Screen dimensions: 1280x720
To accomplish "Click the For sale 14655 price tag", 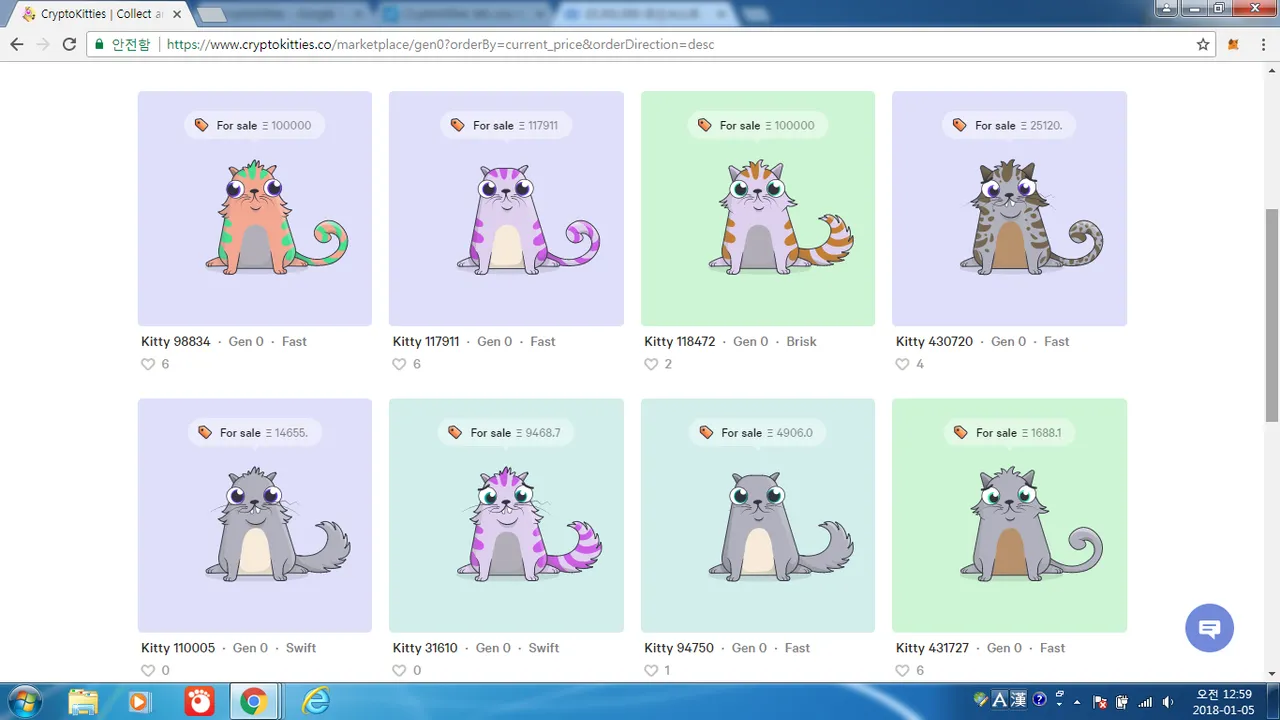I will pyautogui.click(x=255, y=432).
